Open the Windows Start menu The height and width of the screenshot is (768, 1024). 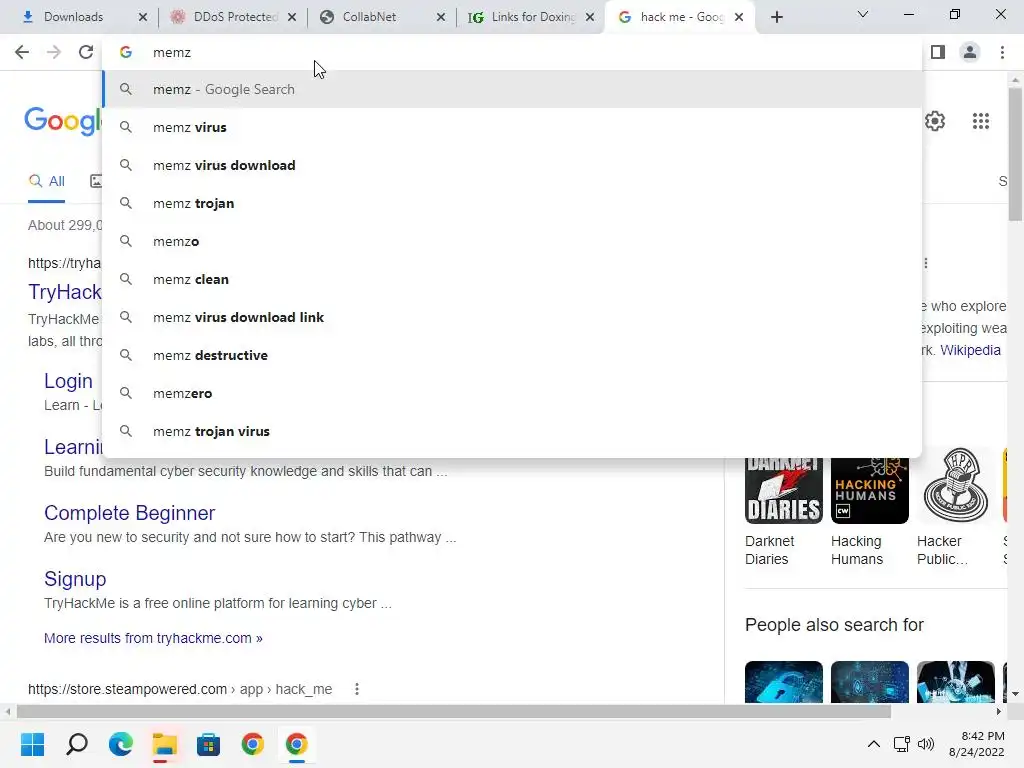point(32,744)
